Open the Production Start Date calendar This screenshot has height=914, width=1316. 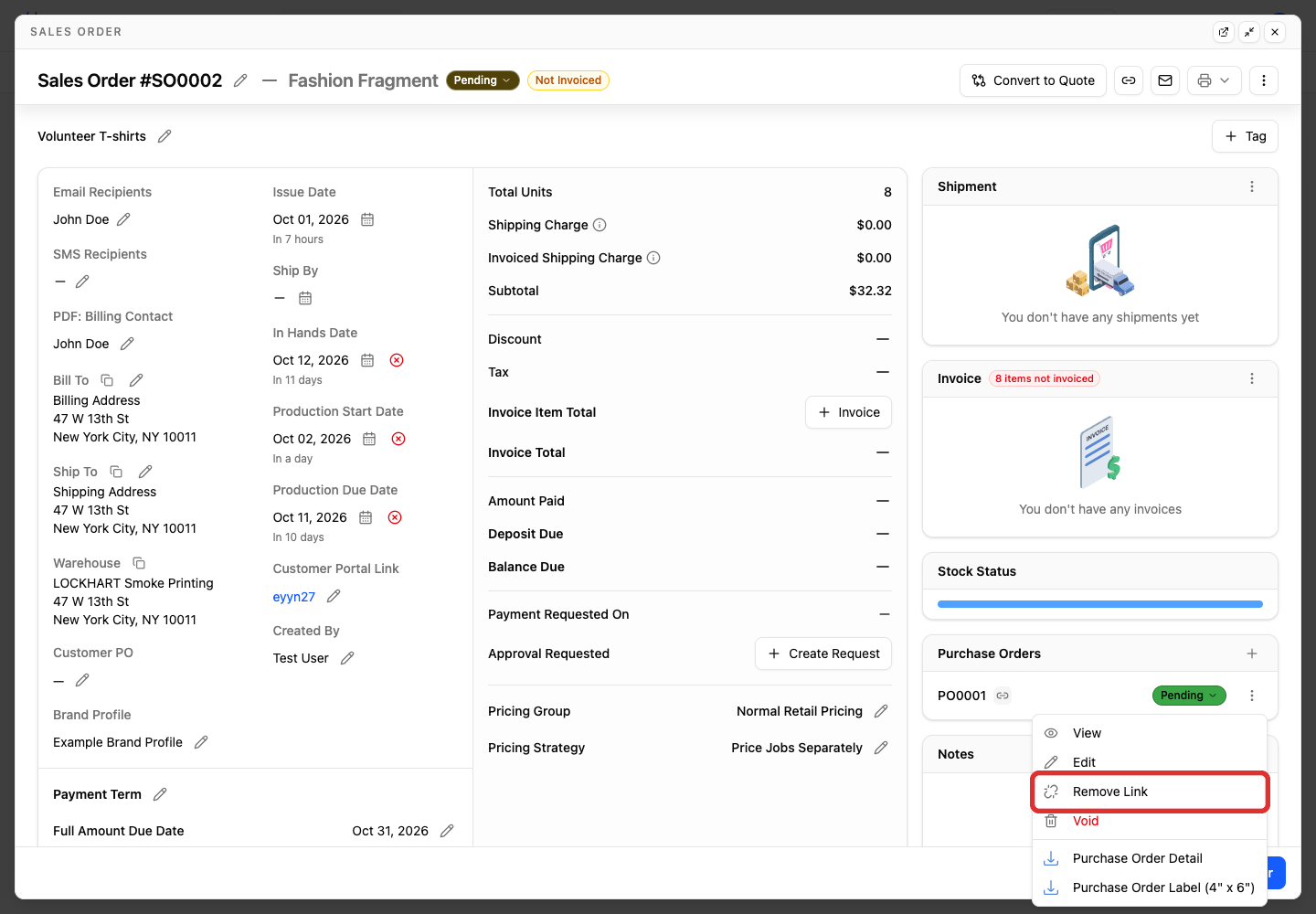[369, 439]
